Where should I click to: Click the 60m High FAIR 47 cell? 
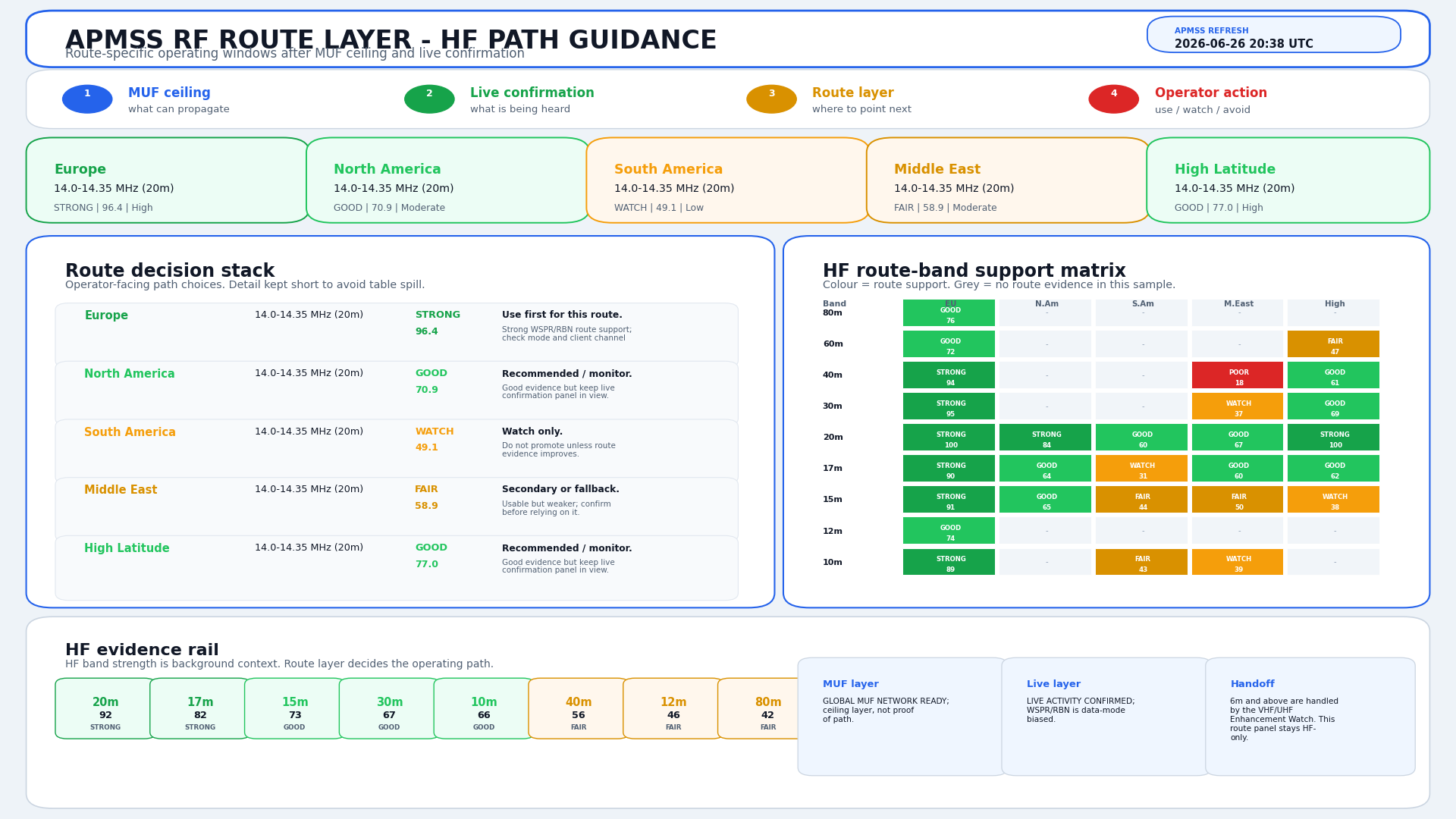pyautogui.click(x=1333, y=344)
